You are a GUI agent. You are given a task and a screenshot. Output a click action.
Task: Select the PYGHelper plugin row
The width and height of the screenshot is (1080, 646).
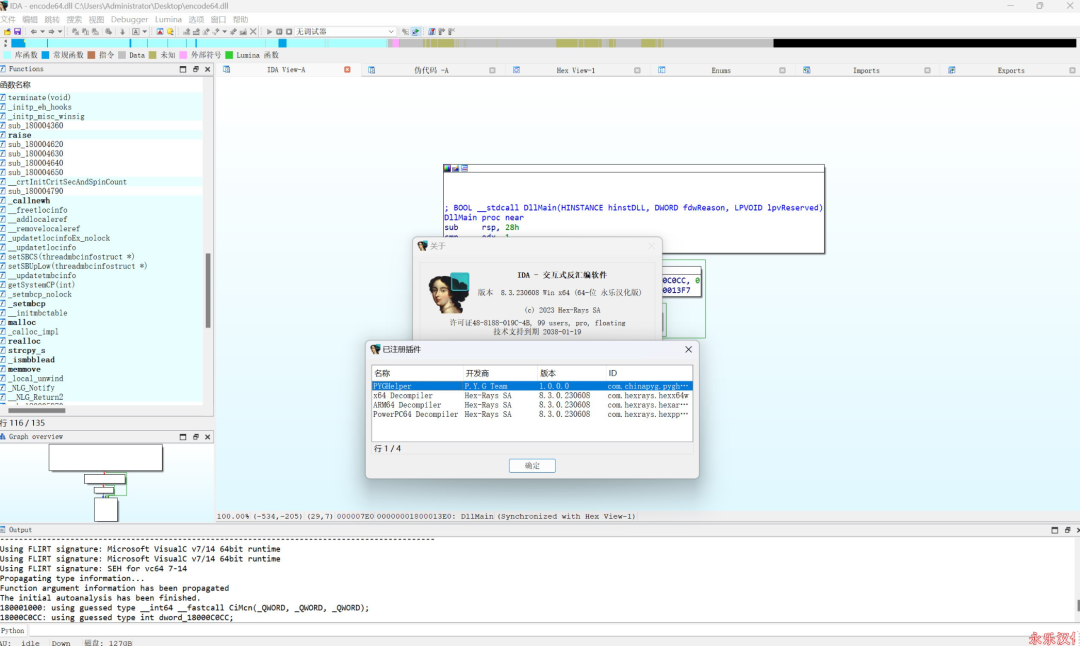pyautogui.click(x=532, y=386)
